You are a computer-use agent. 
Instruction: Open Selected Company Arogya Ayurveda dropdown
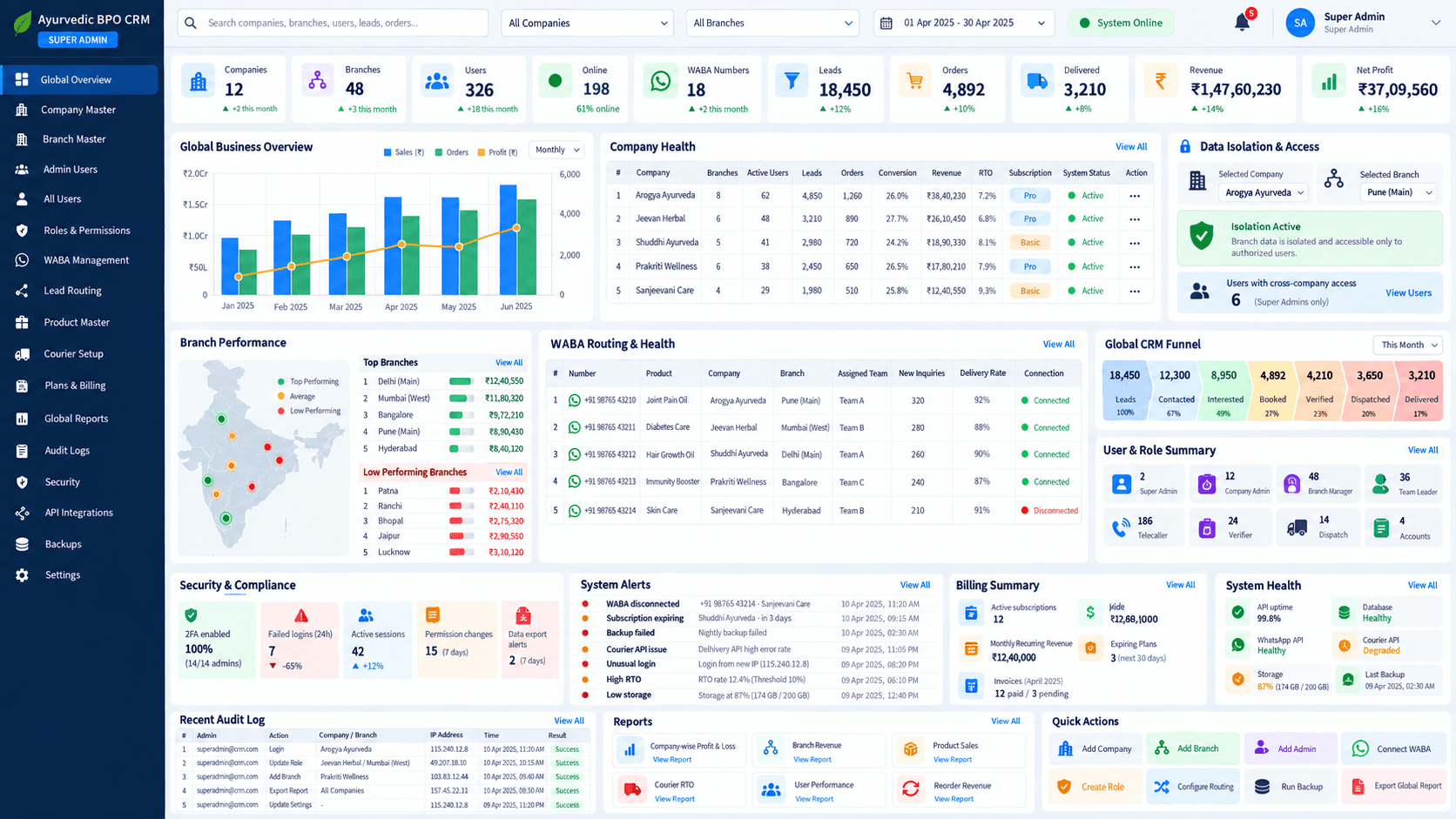1263,192
